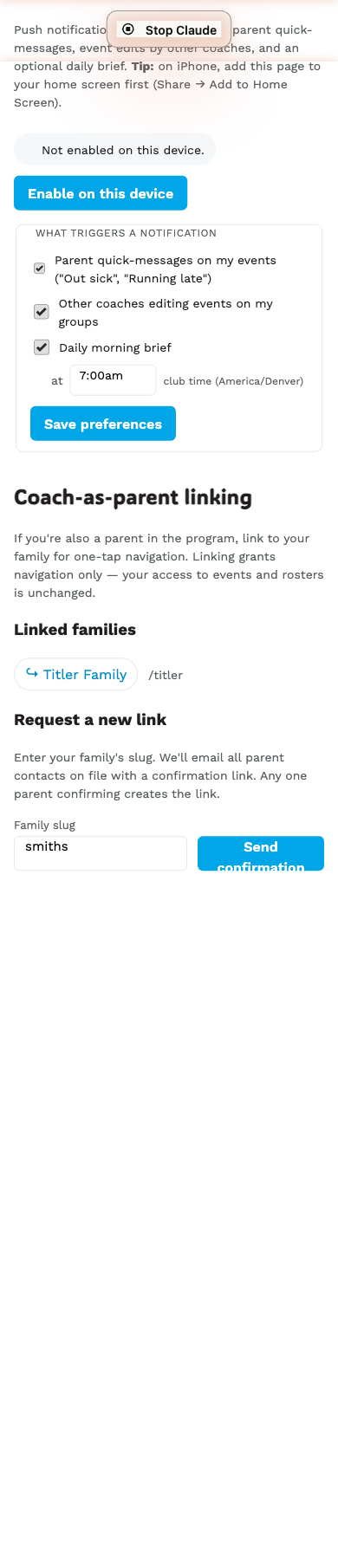Click the club time America/Denver text
Viewport: 338px width, 1568px height.
(x=233, y=381)
